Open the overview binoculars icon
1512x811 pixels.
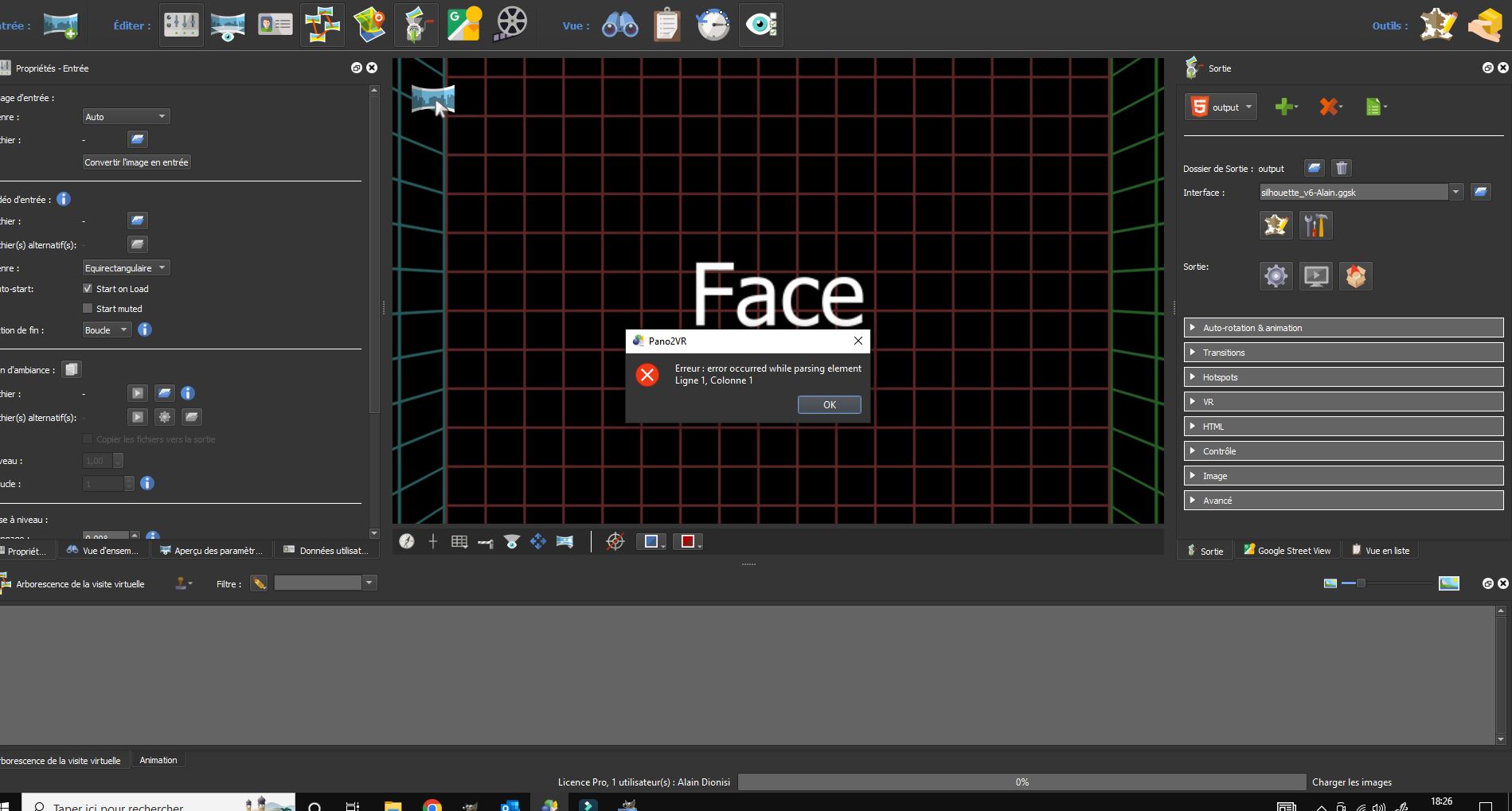point(619,25)
